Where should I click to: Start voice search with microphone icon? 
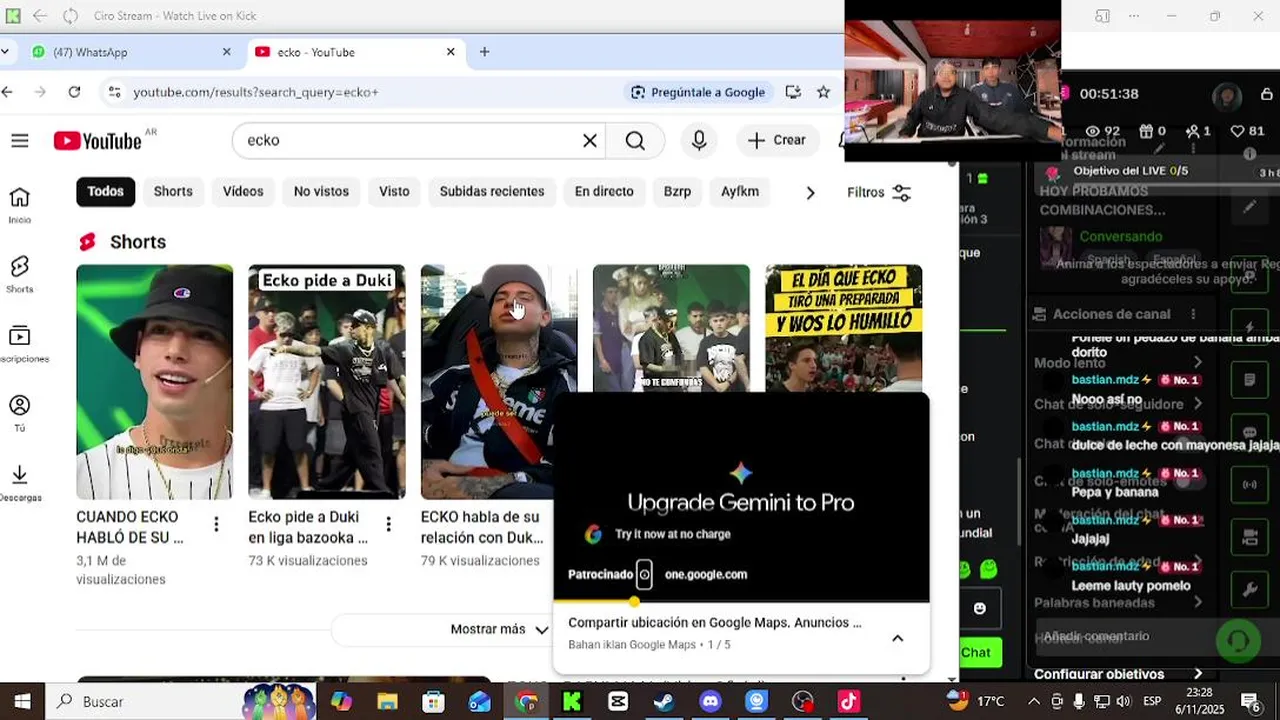click(699, 141)
